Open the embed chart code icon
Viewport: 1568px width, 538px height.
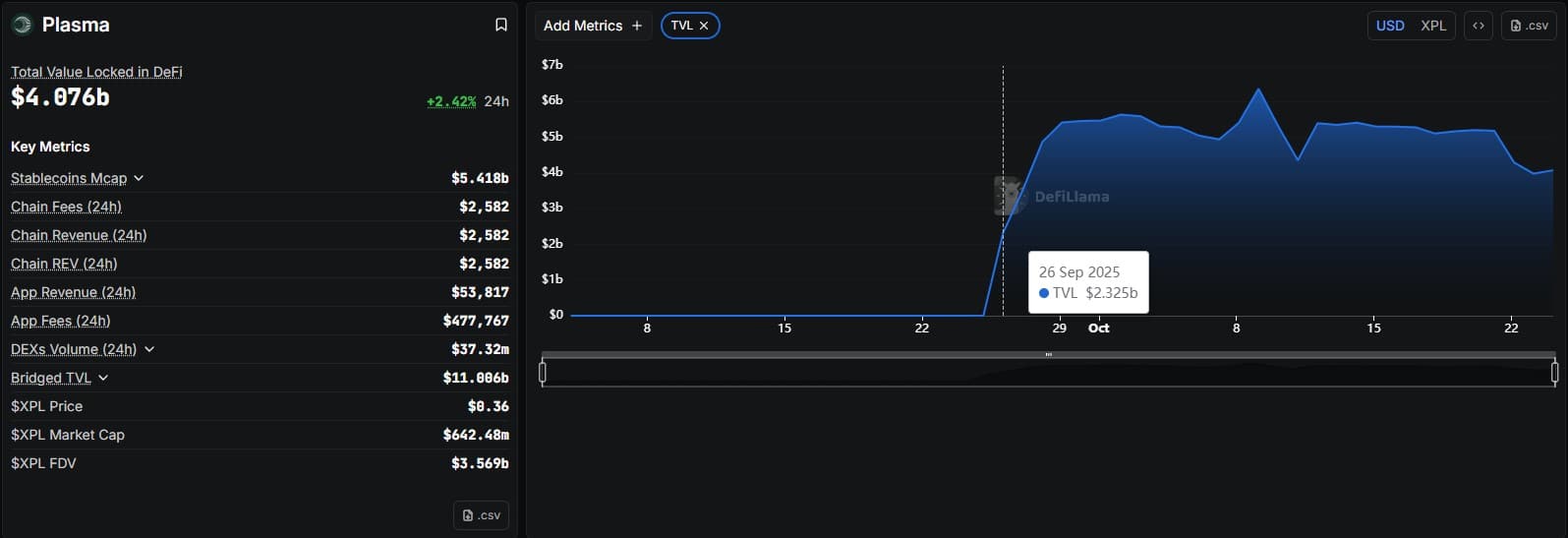[x=1478, y=26]
